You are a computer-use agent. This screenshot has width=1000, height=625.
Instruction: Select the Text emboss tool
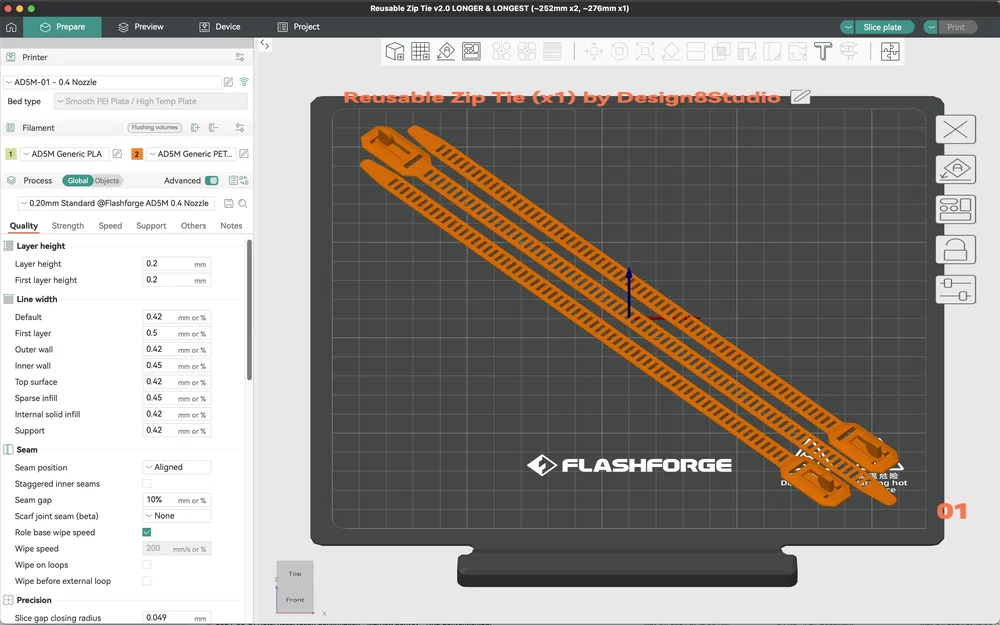tap(823, 51)
